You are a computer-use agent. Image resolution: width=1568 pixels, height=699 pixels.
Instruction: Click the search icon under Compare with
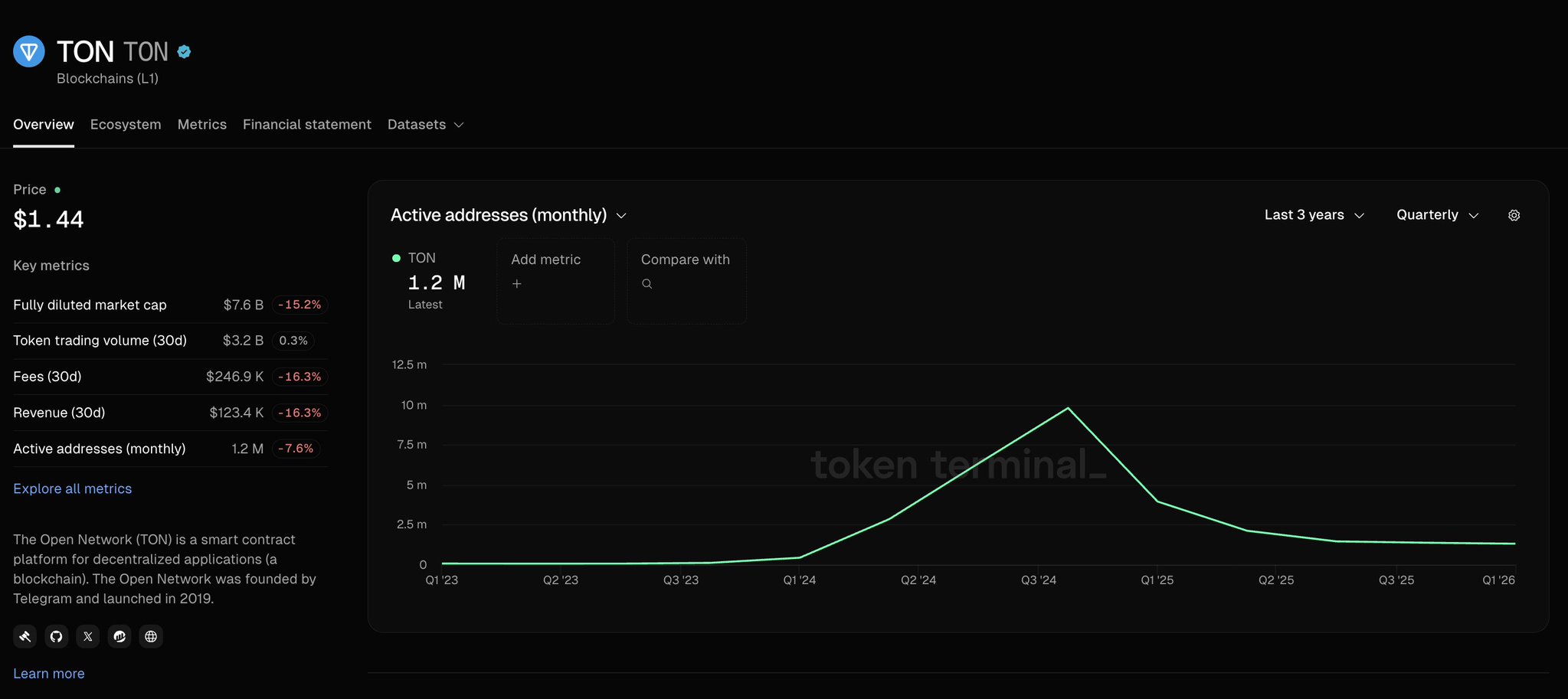(x=647, y=284)
